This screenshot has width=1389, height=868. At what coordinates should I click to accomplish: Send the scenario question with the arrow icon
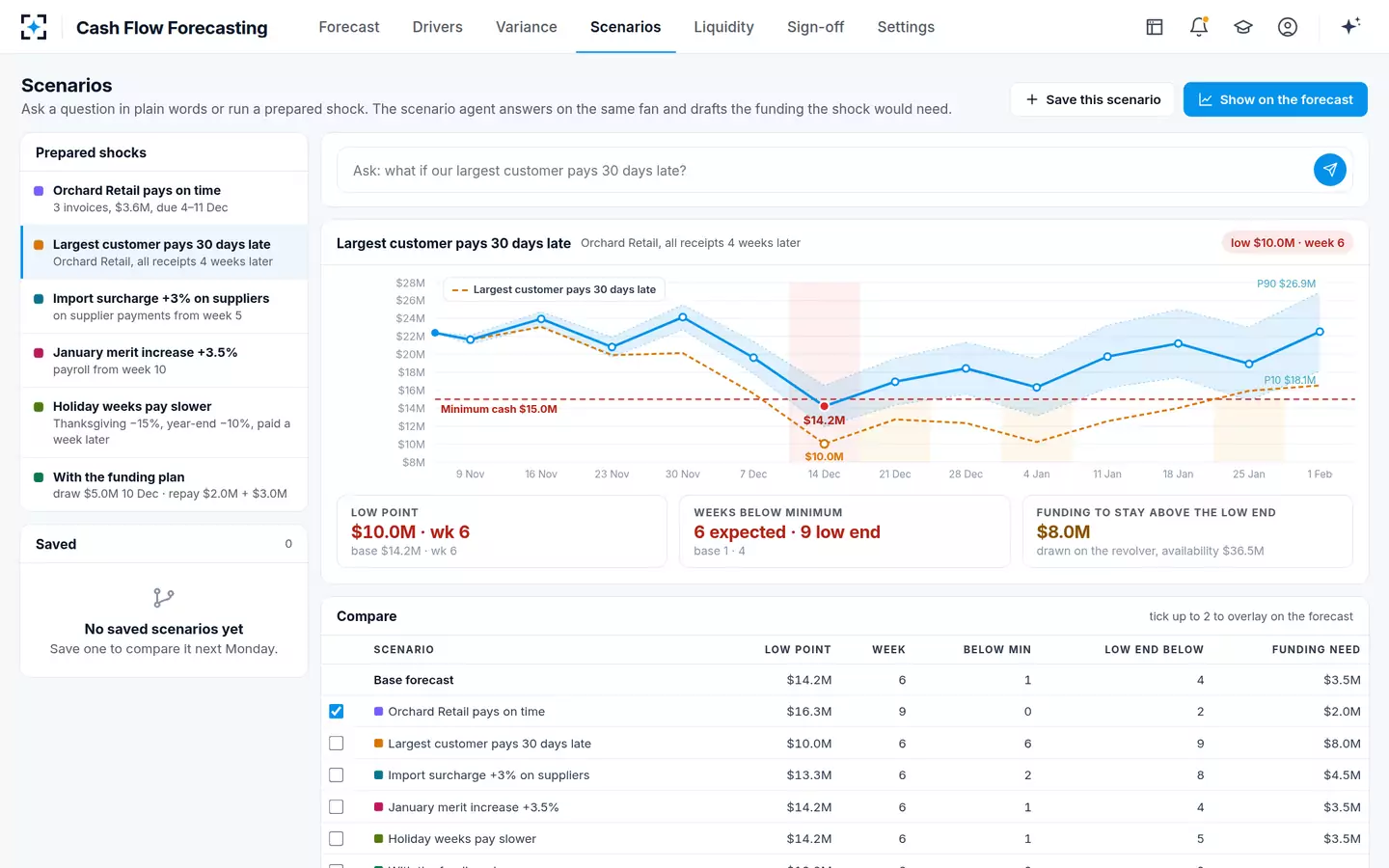coord(1330,170)
